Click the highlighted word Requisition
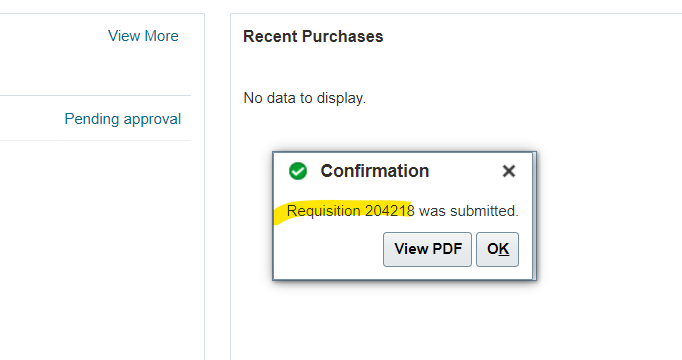Screen dimensions: 682x360 point(324,211)
